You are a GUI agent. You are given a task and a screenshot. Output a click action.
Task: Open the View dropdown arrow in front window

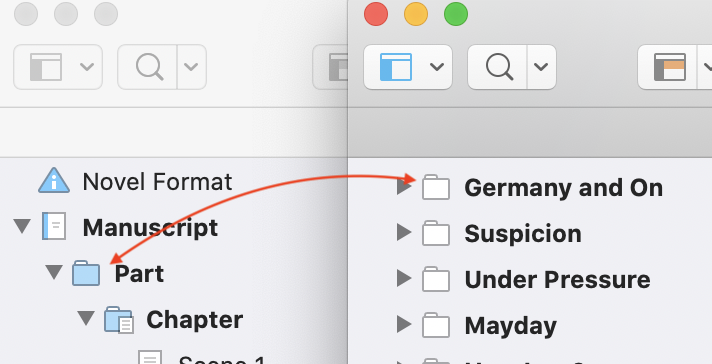point(437,67)
